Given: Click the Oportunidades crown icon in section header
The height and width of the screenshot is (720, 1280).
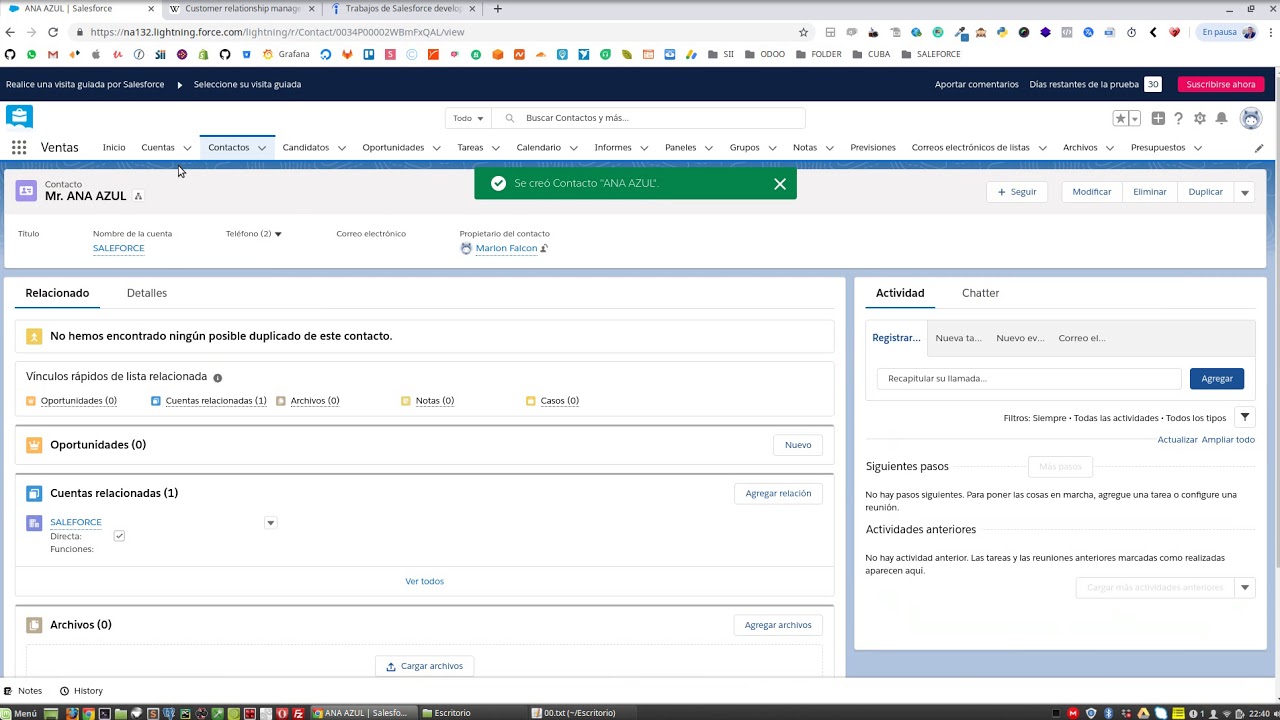Looking at the screenshot, I should coord(34,445).
